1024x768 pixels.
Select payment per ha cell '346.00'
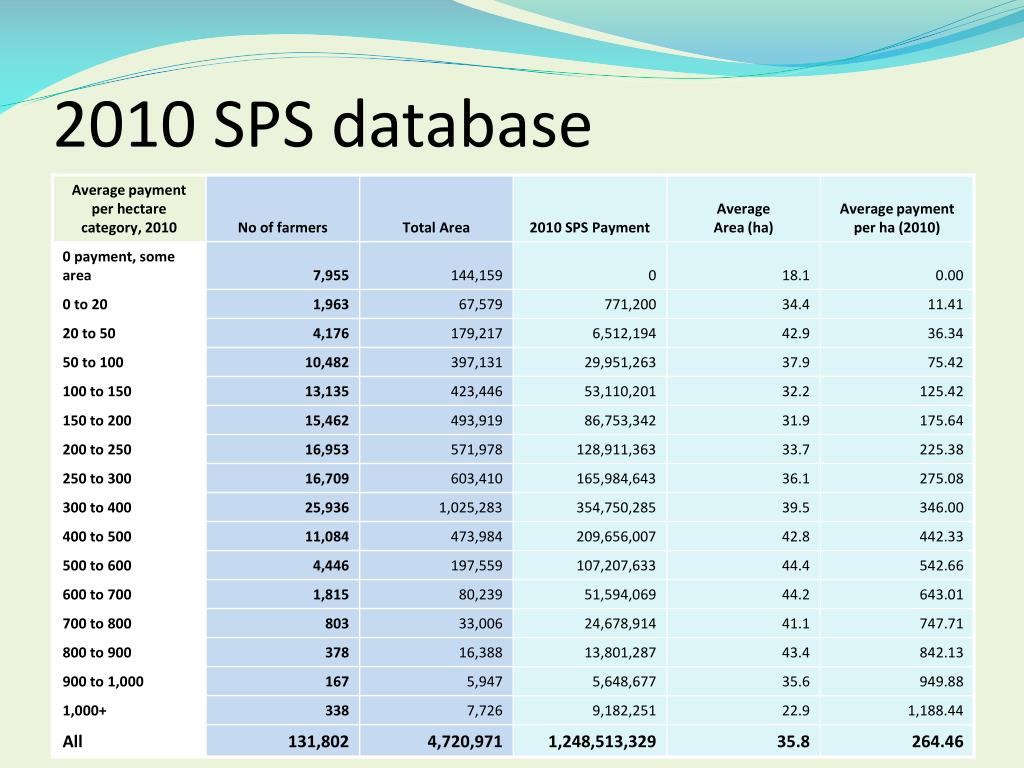(941, 507)
